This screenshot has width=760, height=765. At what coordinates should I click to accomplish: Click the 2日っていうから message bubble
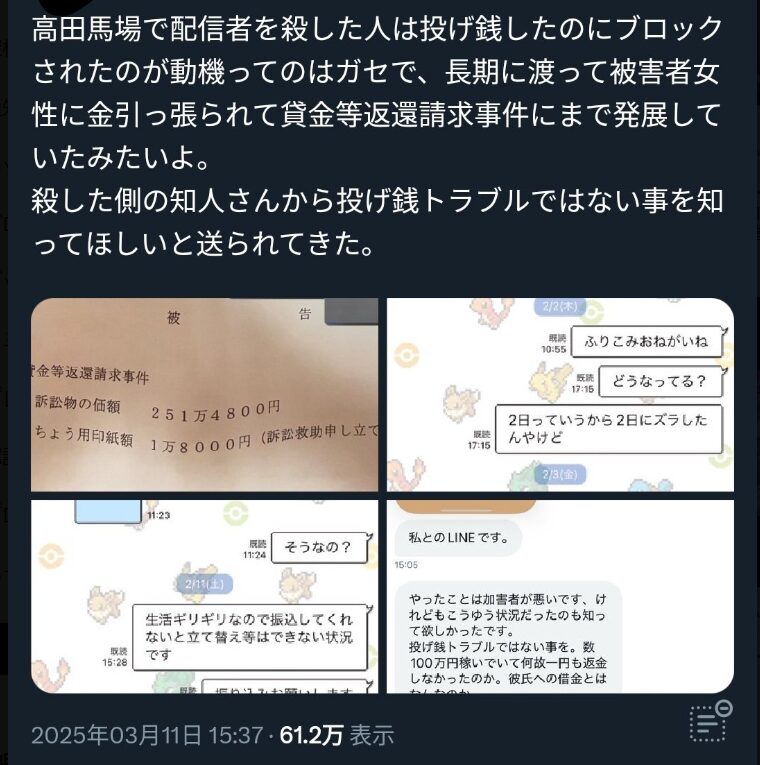(609, 429)
